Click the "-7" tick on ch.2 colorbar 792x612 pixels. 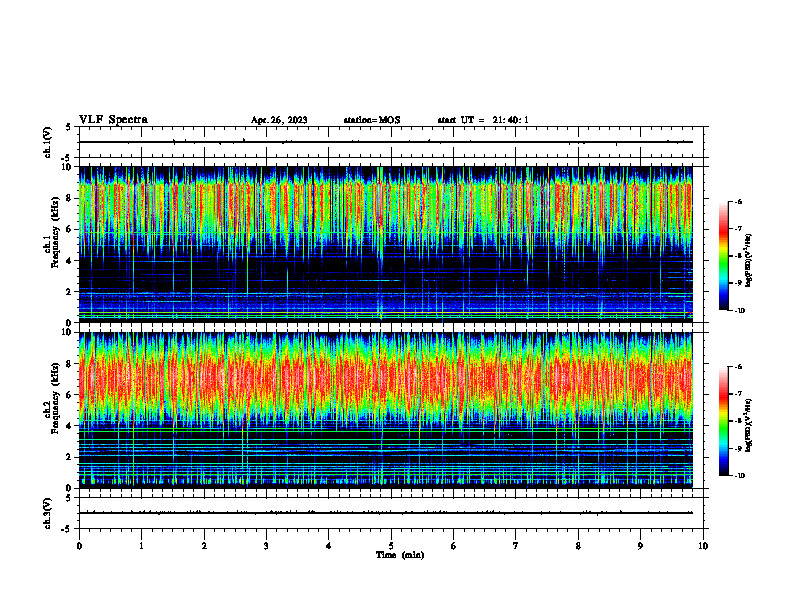coord(739,394)
